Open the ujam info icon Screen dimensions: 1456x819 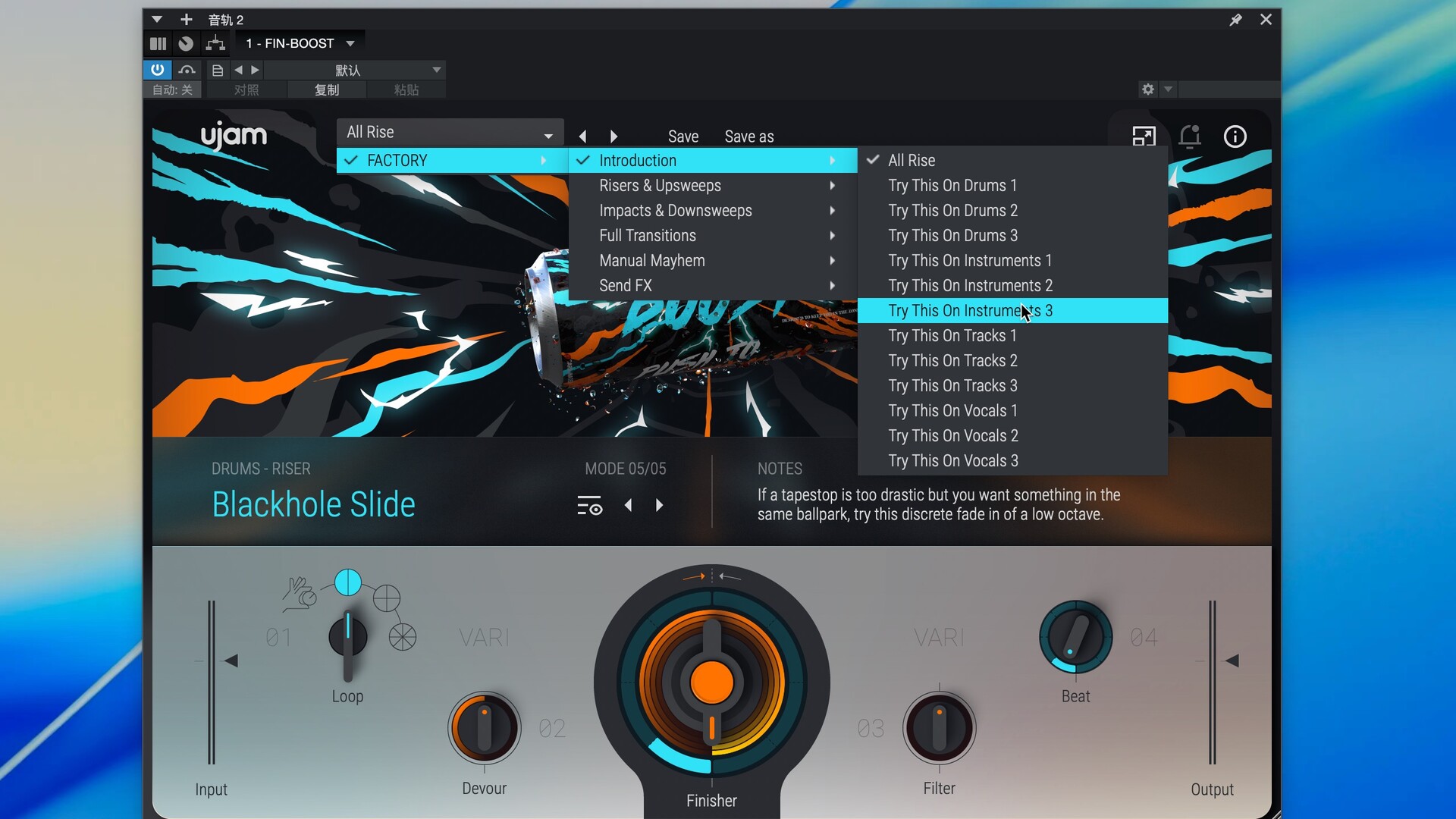tap(1235, 136)
